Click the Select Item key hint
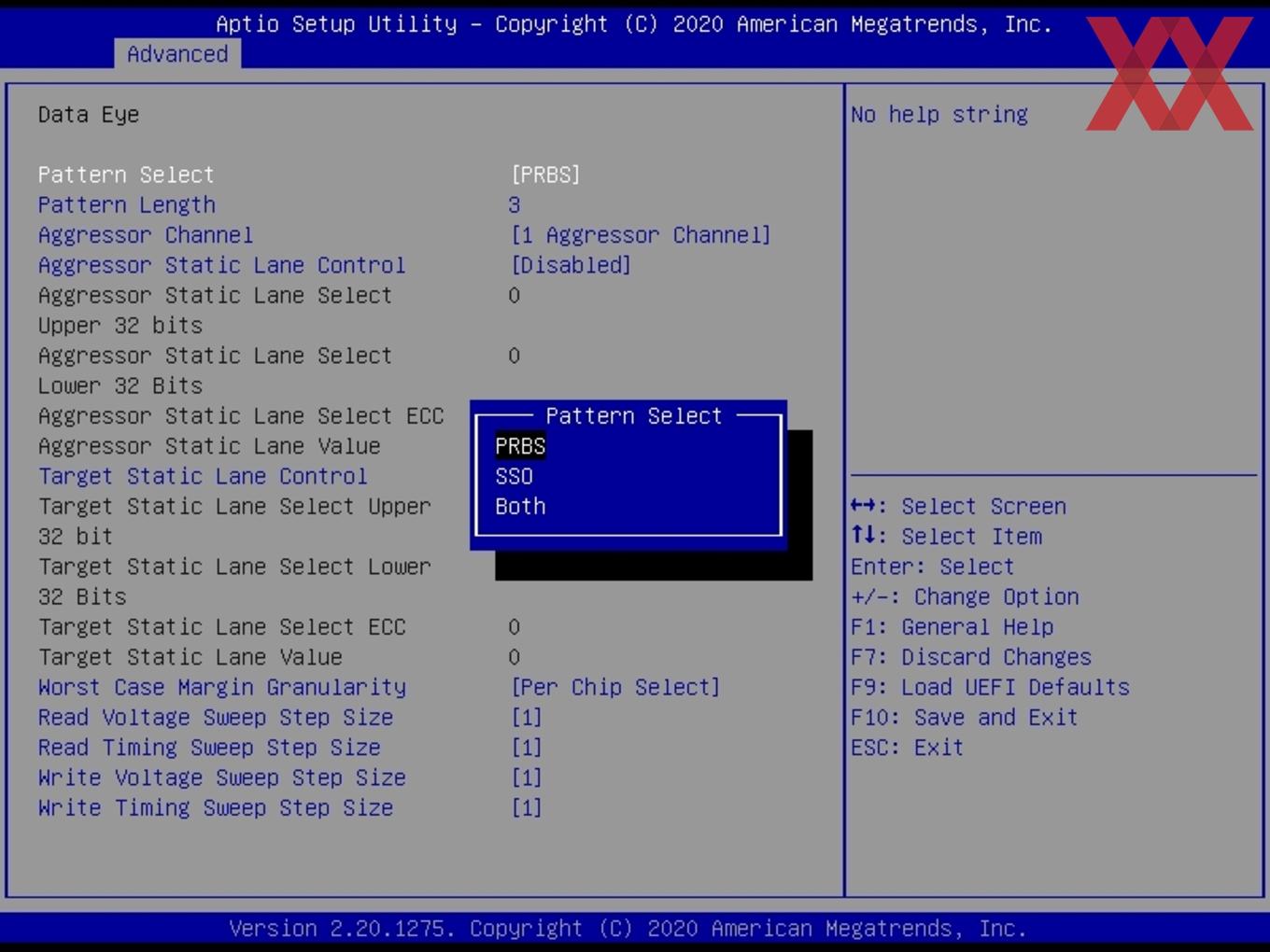1270x952 pixels. coord(946,537)
